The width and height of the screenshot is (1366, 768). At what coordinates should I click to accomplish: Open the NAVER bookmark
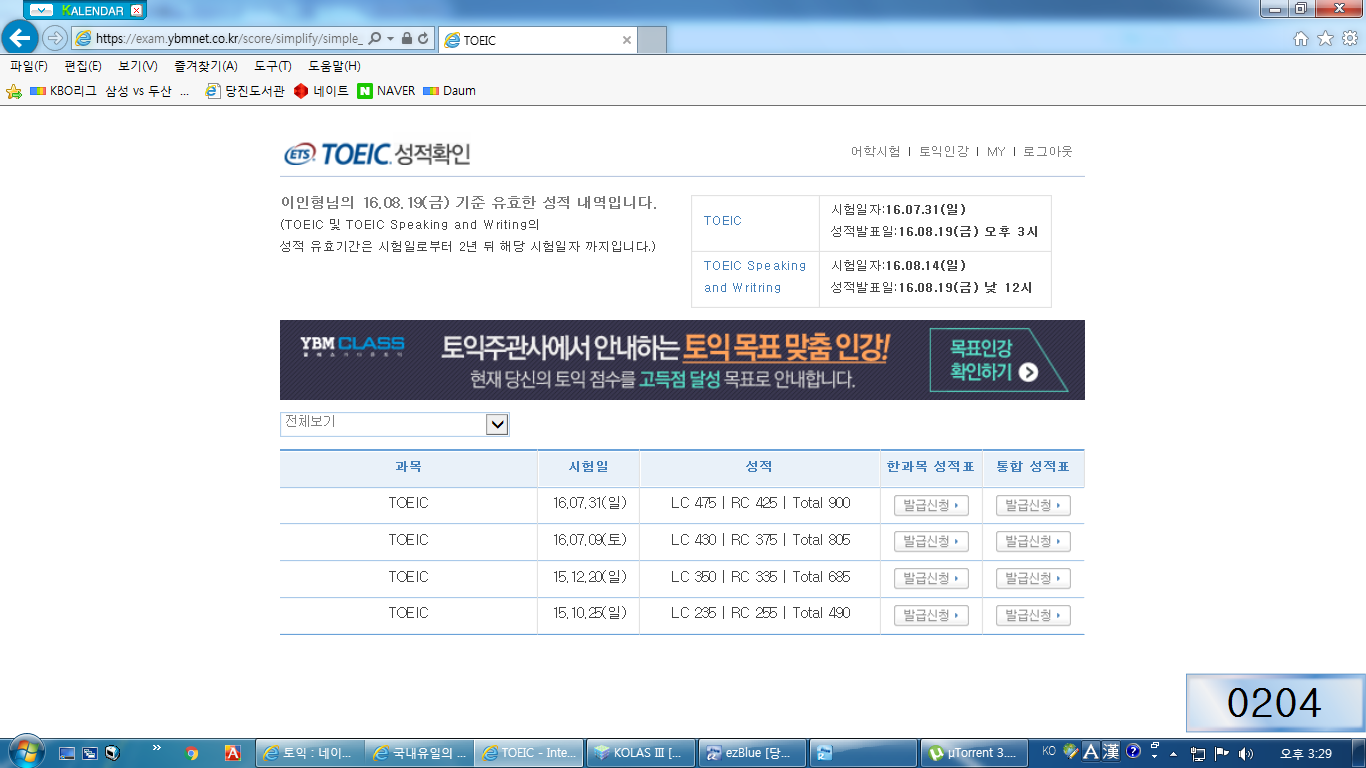(x=386, y=91)
